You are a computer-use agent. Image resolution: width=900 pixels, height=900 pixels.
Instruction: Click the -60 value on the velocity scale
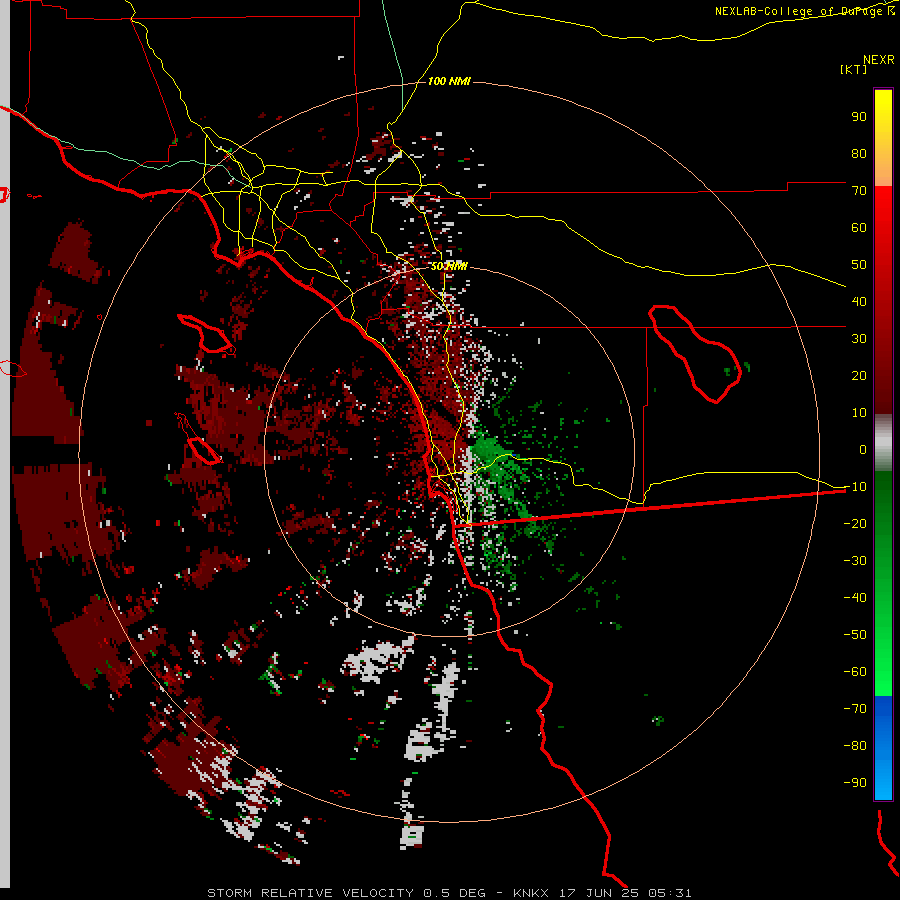pyautogui.click(x=855, y=672)
